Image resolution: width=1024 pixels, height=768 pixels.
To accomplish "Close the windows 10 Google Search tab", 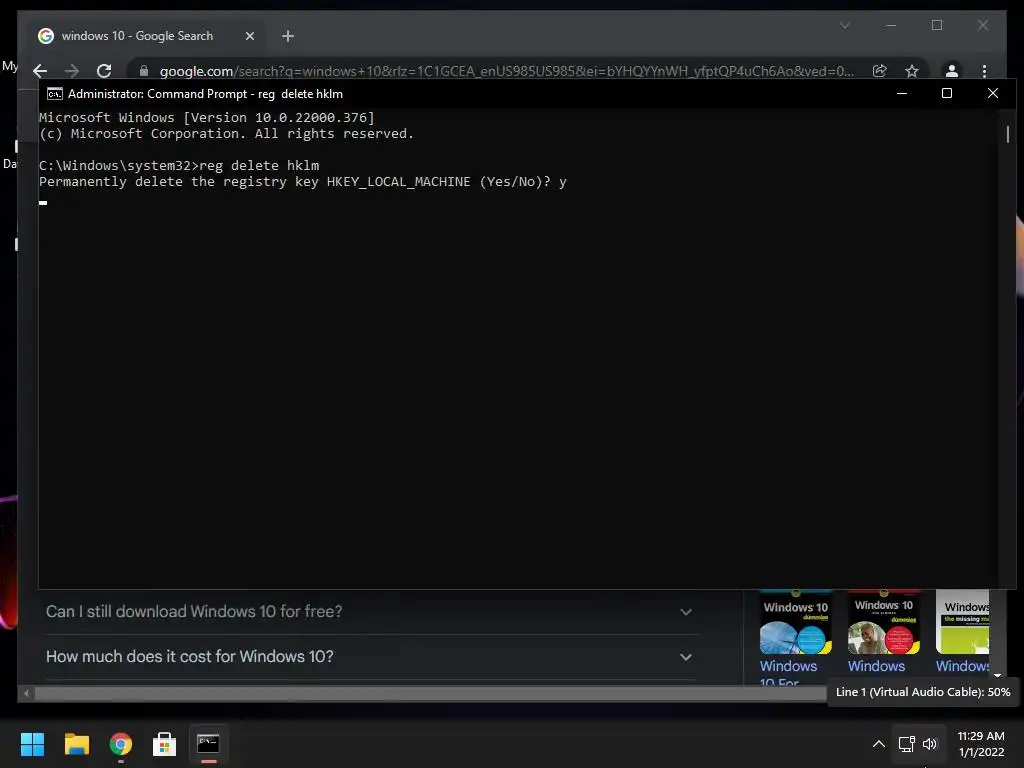I will click(249, 36).
